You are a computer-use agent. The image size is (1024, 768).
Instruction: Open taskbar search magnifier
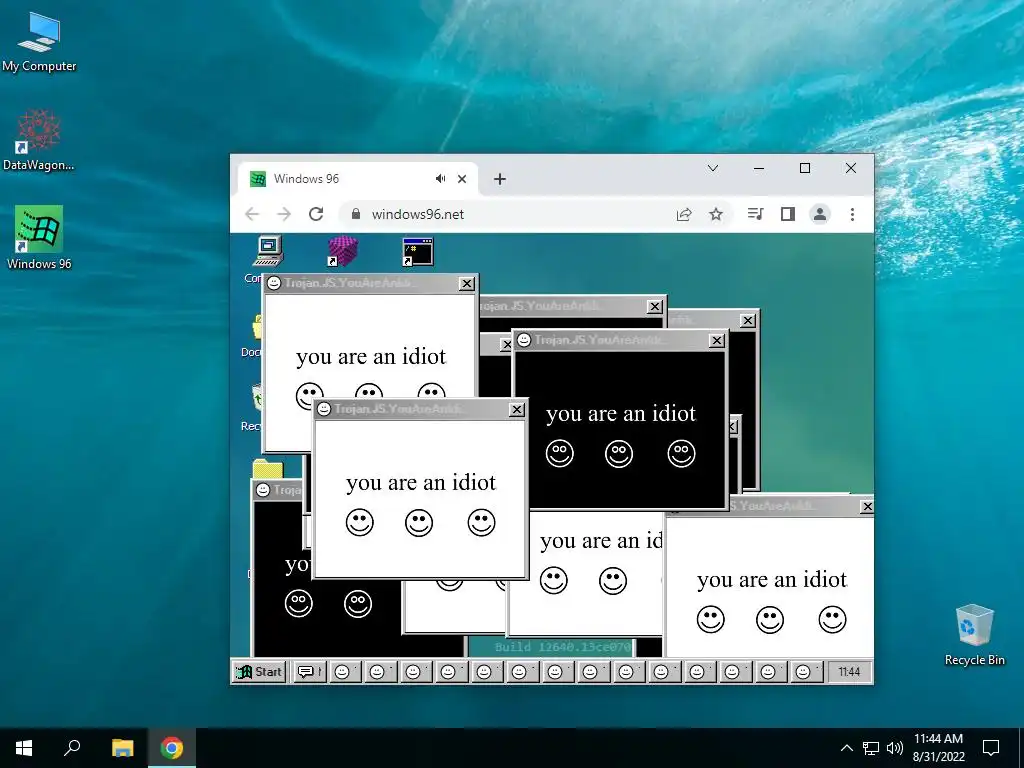click(72, 748)
